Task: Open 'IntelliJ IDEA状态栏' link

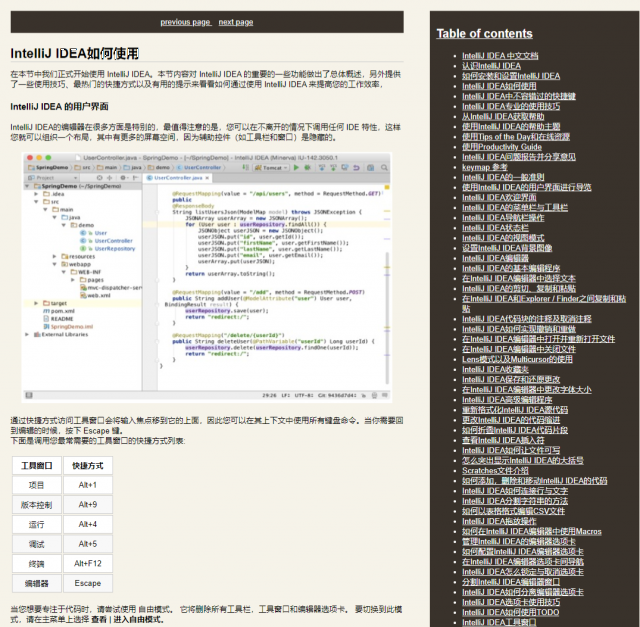Action: (x=495, y=228)
